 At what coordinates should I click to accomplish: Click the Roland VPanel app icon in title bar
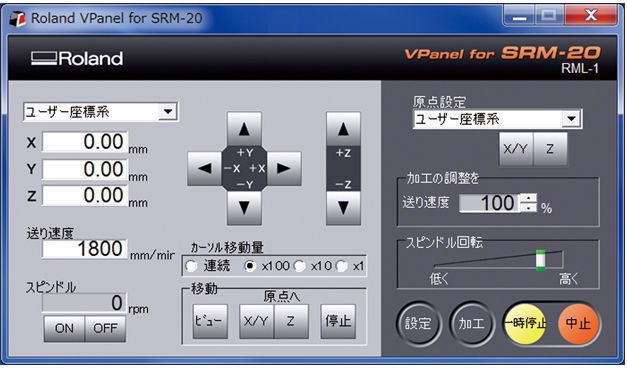17,18
